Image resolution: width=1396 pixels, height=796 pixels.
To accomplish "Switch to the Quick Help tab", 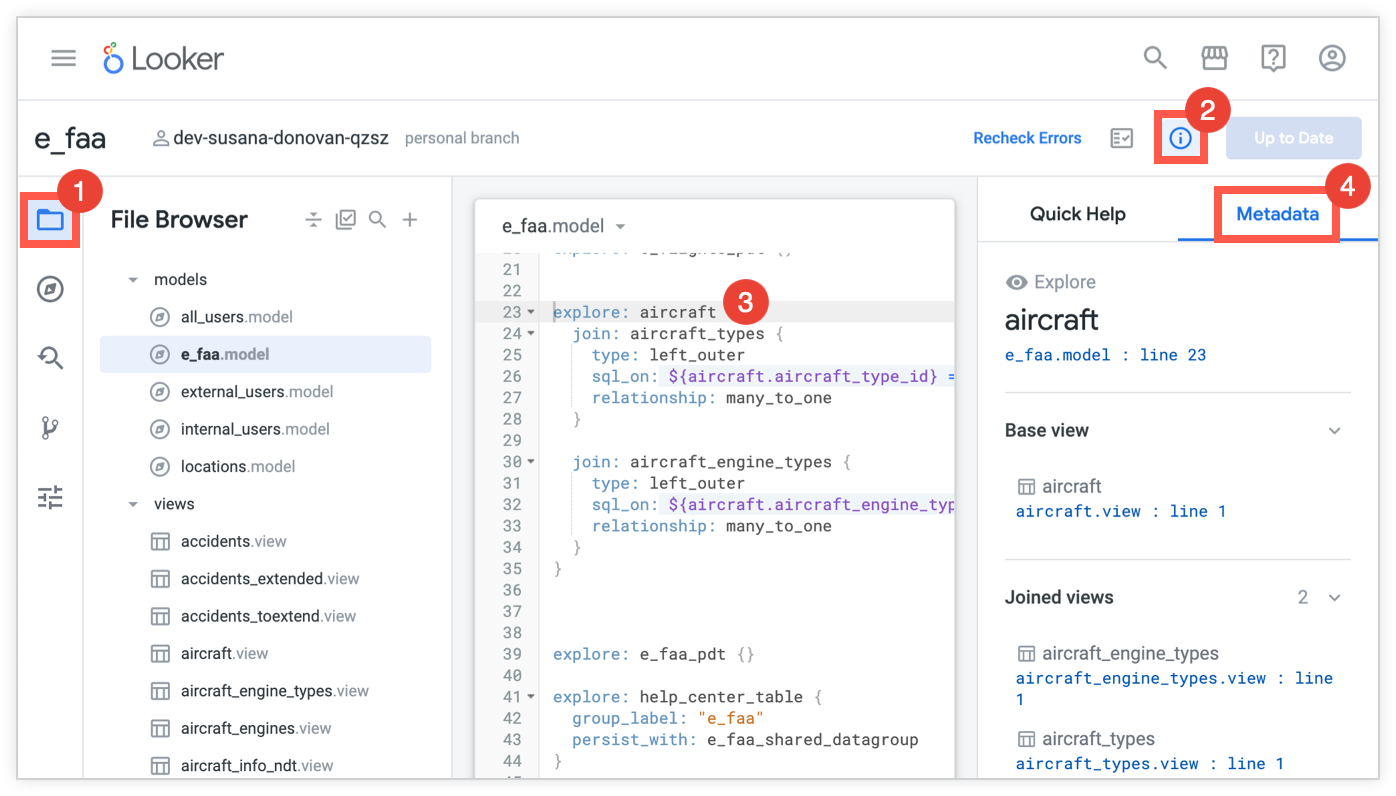I will (x=1077, y=214).
